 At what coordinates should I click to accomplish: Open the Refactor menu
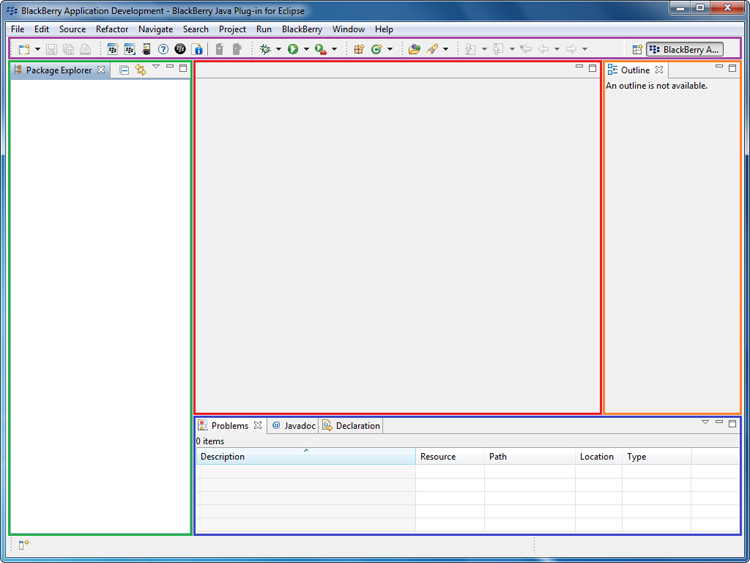[112, 29]
